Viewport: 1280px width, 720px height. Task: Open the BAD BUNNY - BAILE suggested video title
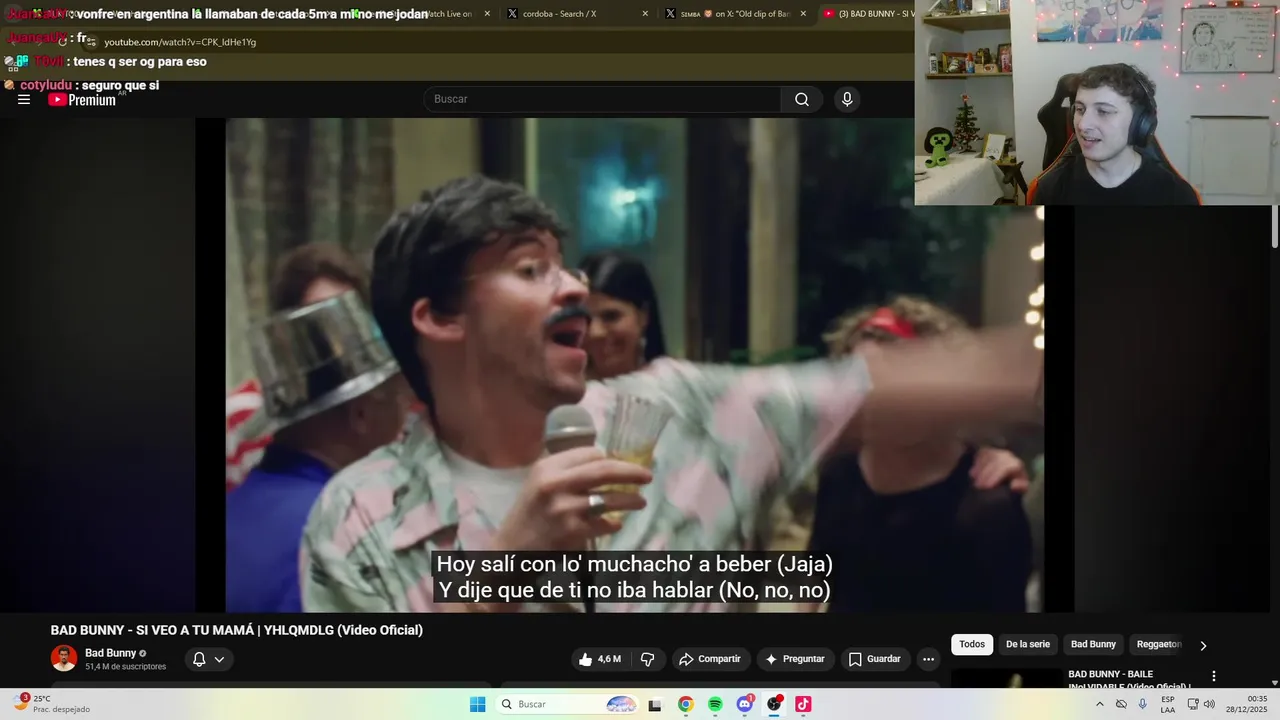coord(1129,679)
